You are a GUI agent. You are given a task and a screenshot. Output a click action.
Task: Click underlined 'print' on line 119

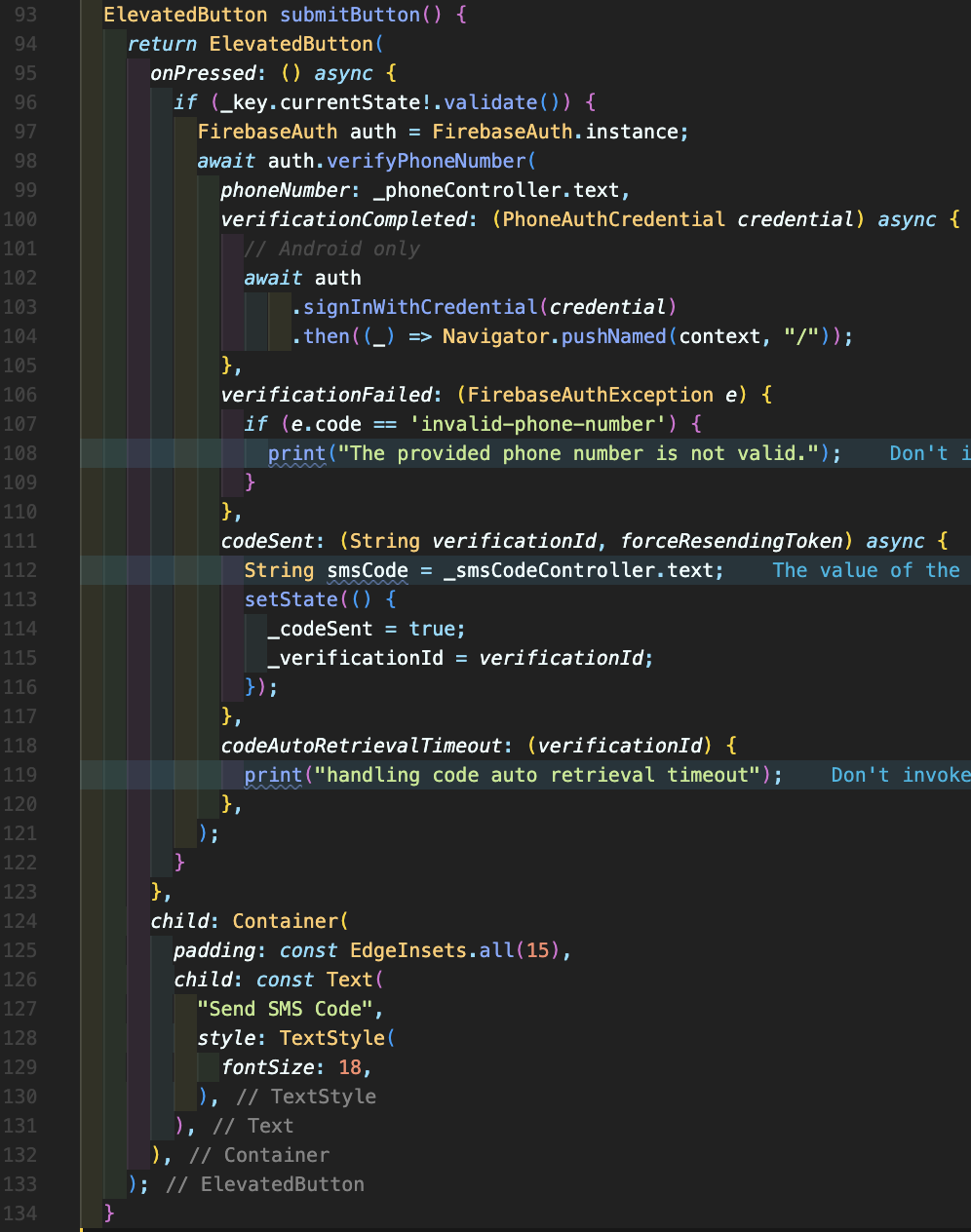coord(274,775)
